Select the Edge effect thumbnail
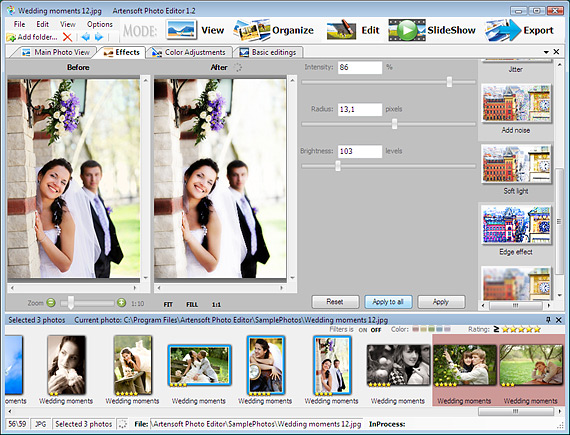 (516, 225)
